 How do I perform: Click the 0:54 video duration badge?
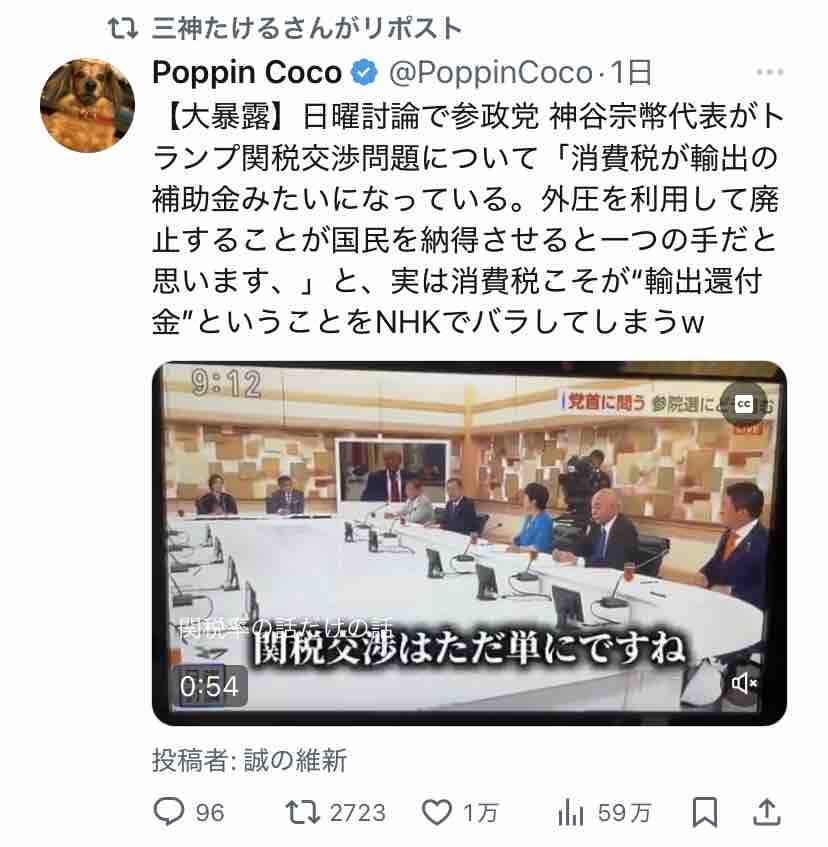tap(210, 686)
